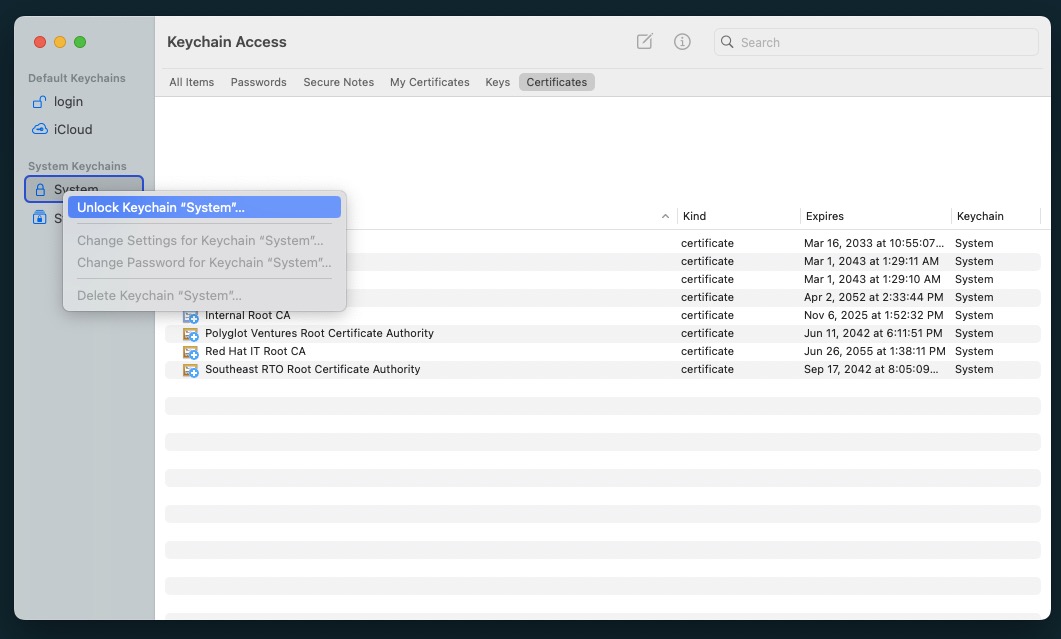Screen dimensions: 1061x639
Task: Click the login keychain unlocked padlock icon
Action: coord(40,102)
